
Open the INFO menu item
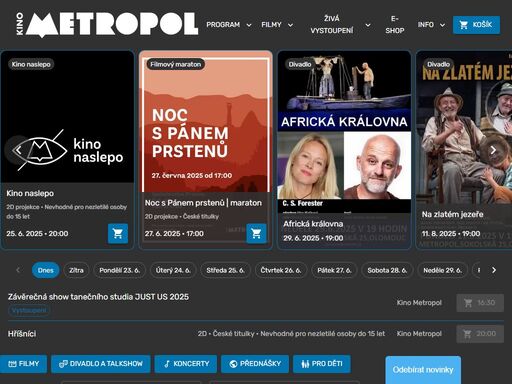(426, 25)
